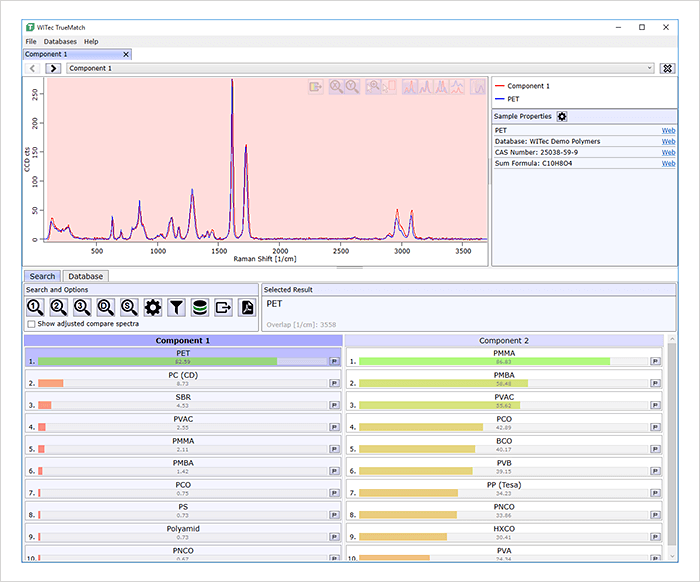Select PMMA result in Component 1 list

(183, 445)
